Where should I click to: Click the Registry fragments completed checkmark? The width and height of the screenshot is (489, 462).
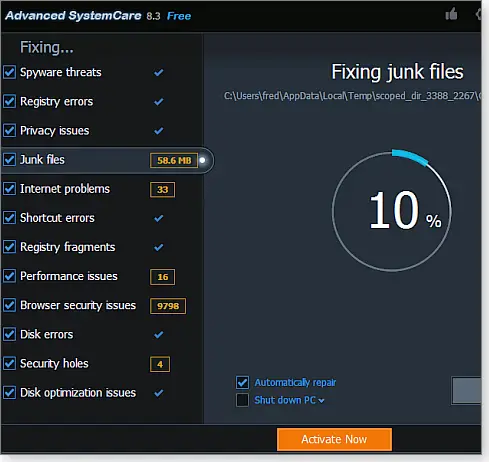[159, 247]
